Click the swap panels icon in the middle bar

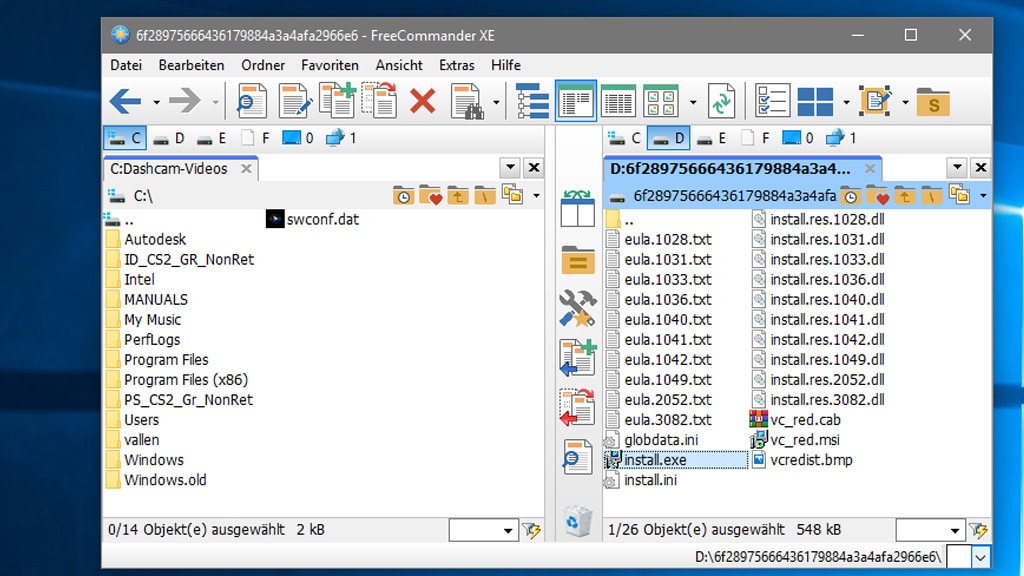tap(578, 208)
